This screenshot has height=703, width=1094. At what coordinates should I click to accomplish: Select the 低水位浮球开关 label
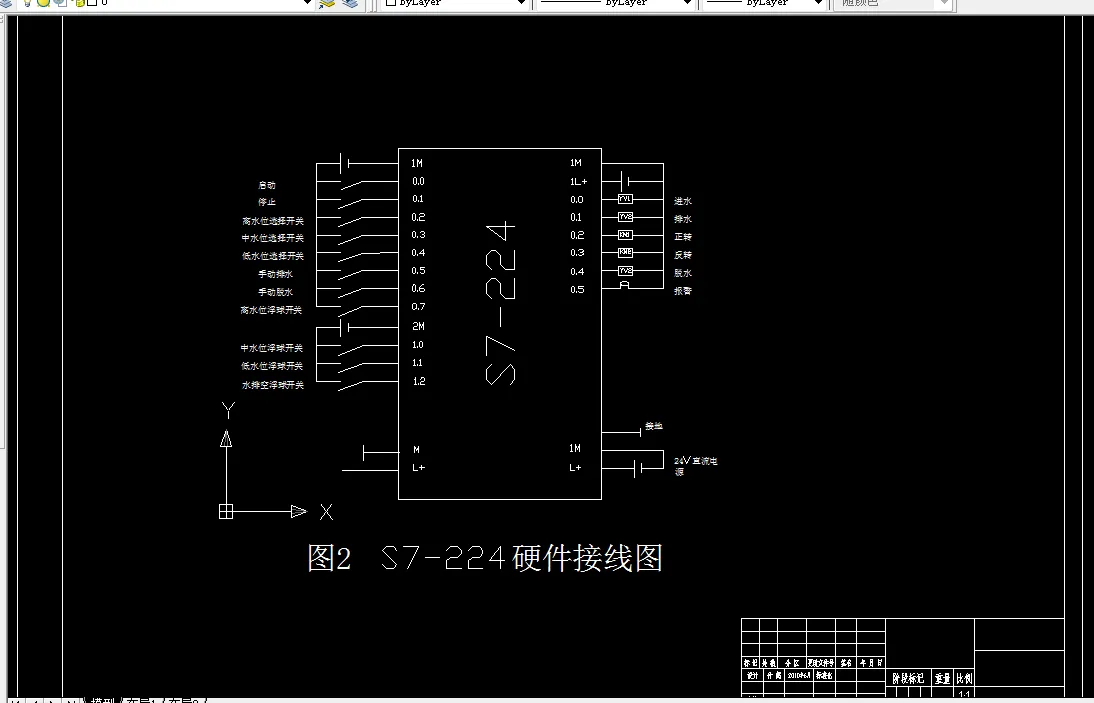pyautogui.click(x=272, y=366)
